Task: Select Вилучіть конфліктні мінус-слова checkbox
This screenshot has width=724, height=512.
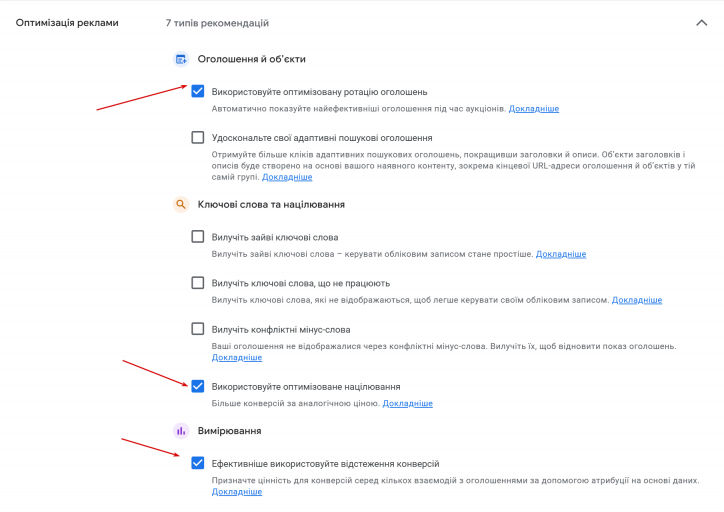Action: 198,329
